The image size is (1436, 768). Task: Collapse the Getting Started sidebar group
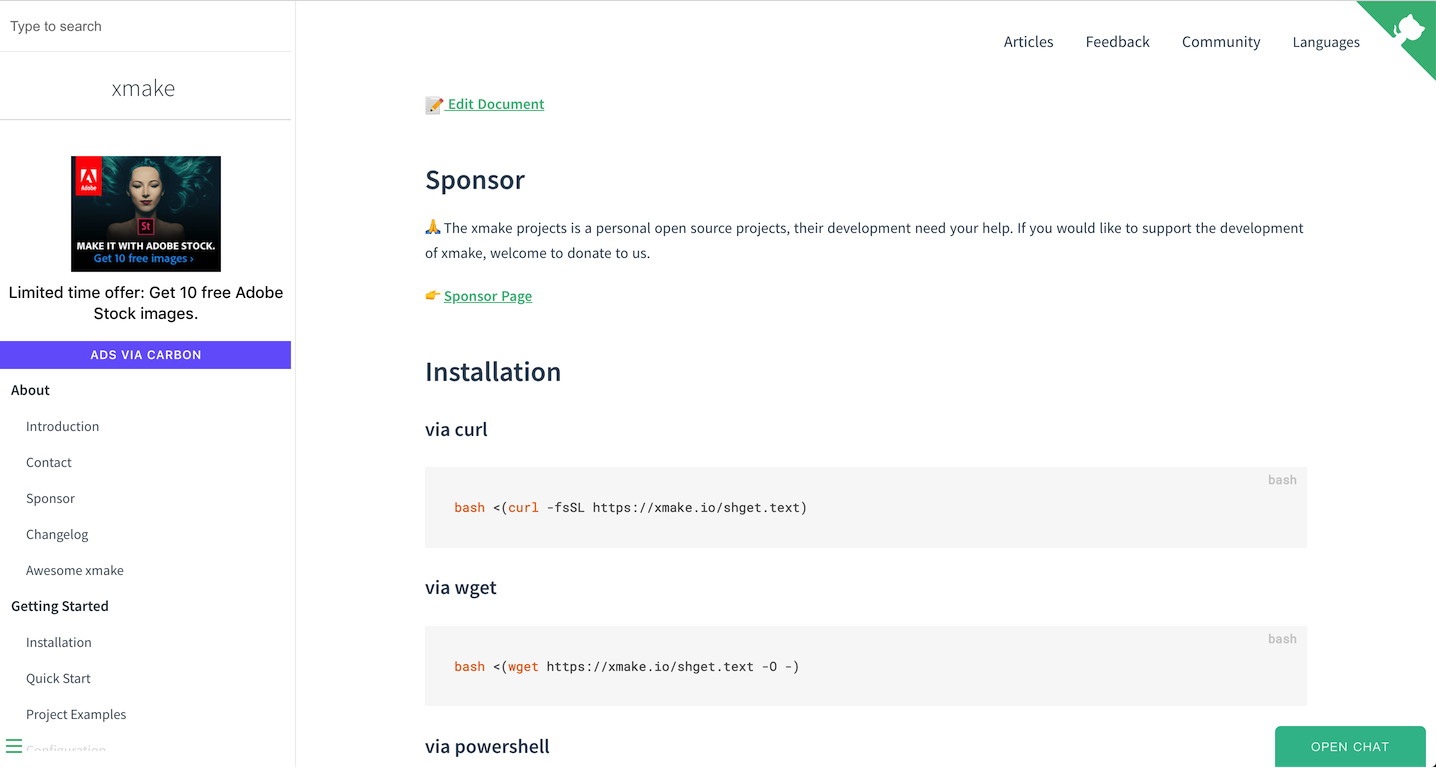click(60, 606)
